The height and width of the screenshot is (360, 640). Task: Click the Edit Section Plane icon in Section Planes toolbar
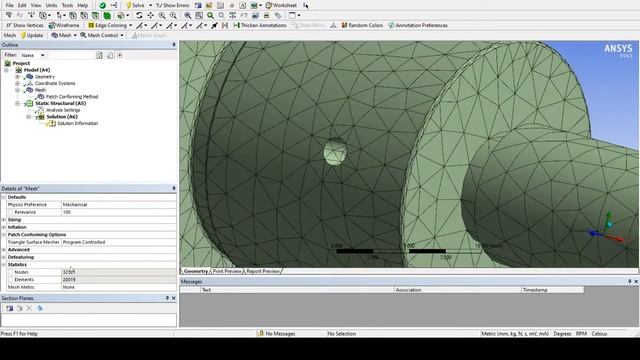point(20,309)
